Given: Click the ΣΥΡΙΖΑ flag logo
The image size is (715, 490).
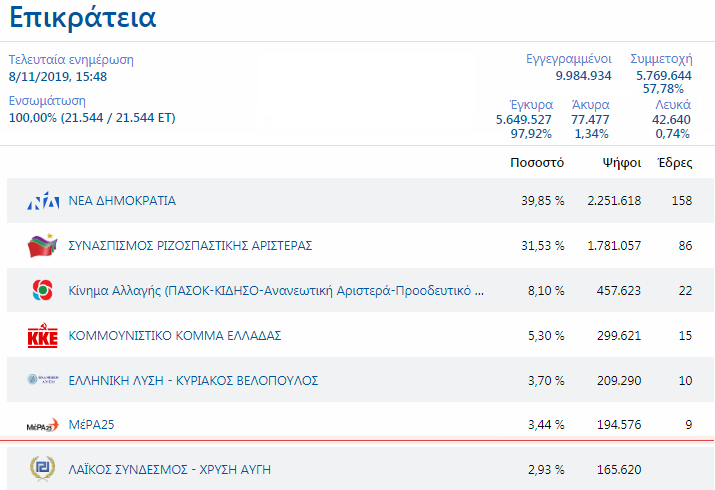Looking at the screenshot, I should [x=42, y=245].
